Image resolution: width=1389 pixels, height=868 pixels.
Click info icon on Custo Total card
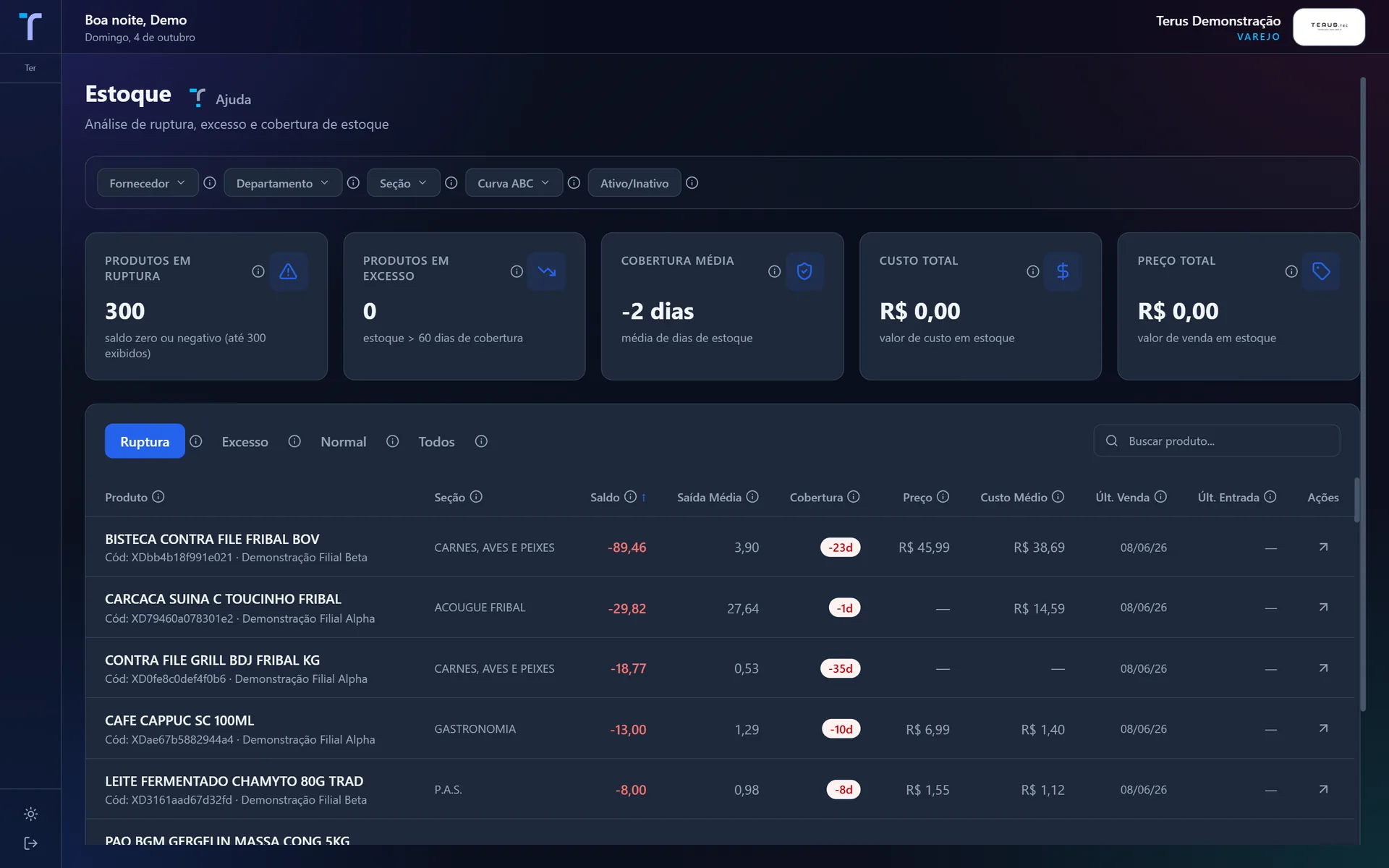click(x=1032, y=271)
